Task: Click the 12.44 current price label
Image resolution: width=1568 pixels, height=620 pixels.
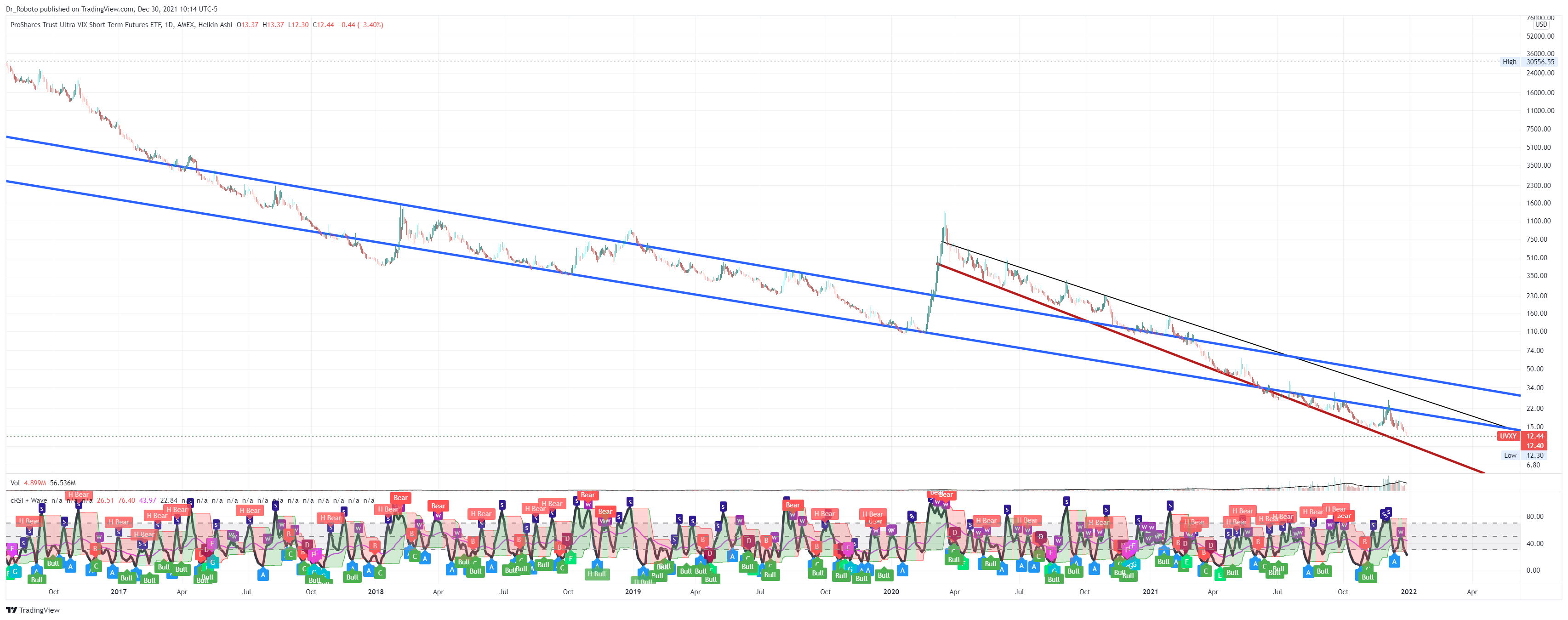Action: tap(1534, 436)
